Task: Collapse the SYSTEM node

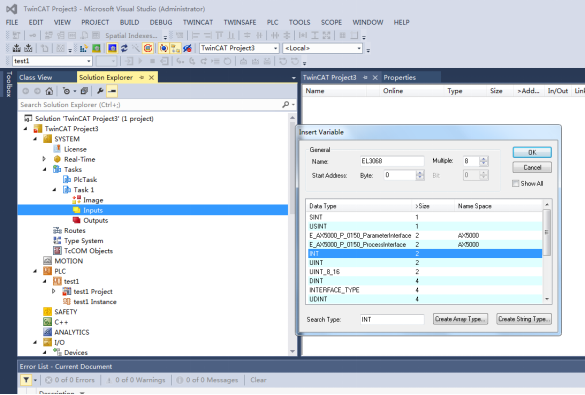Action: (35, 139)
